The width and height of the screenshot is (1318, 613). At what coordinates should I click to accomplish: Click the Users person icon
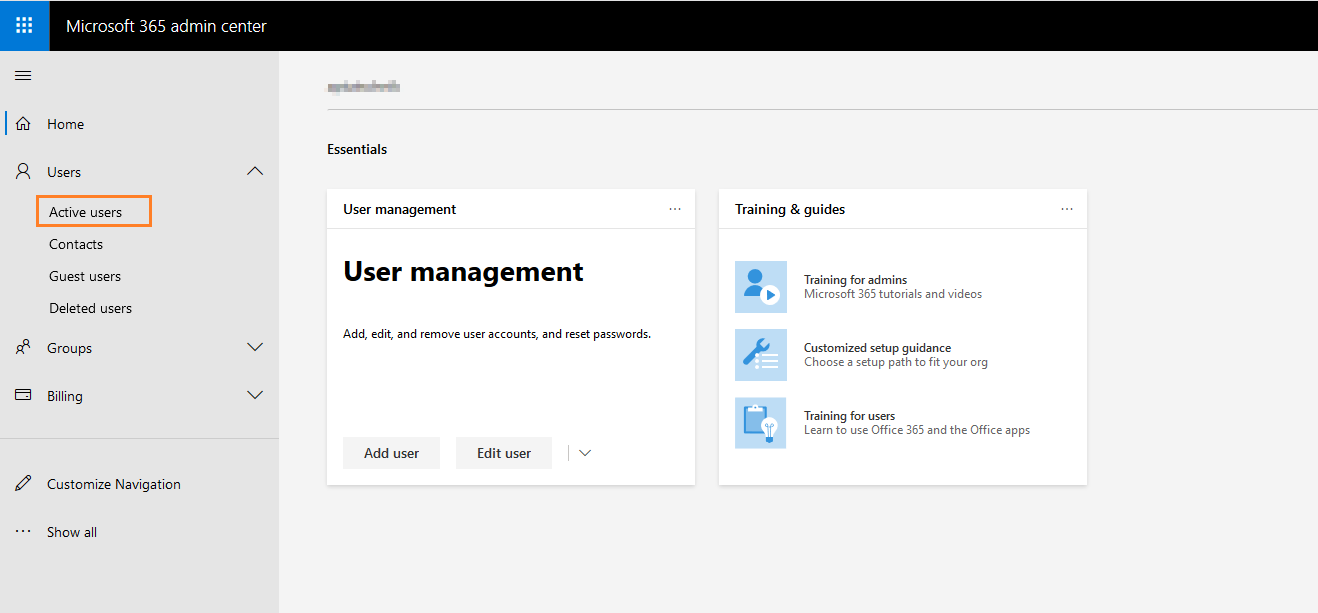point(23,172)
